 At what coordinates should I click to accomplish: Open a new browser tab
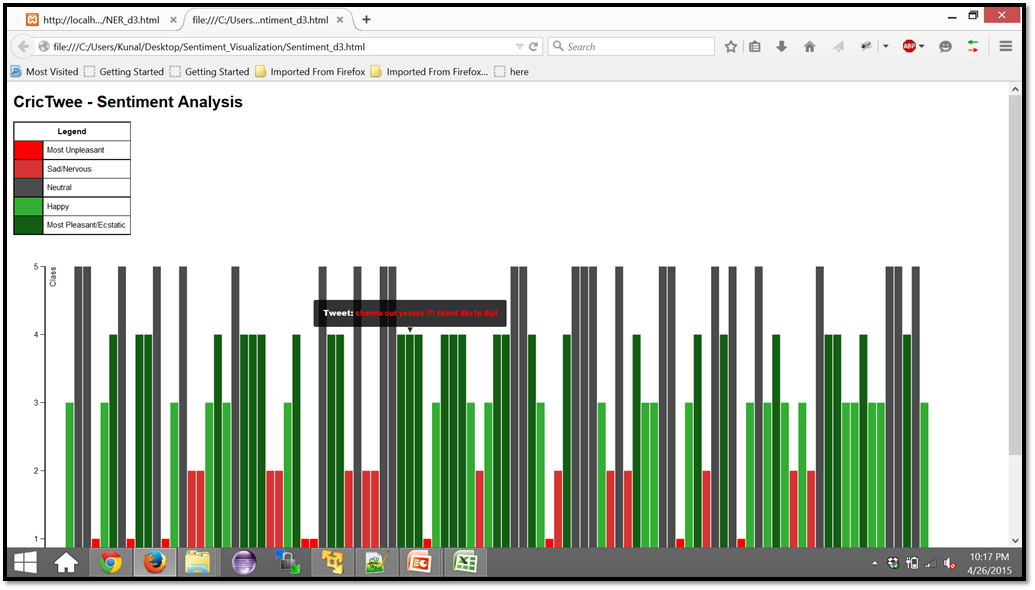[x=367, y=19]
